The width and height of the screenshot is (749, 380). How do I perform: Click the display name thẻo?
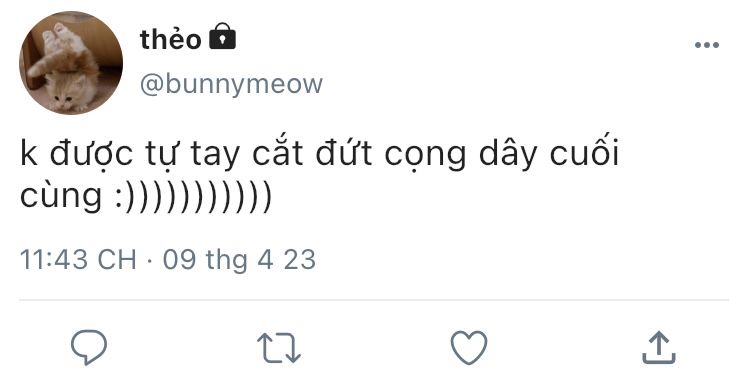(171, 38)
